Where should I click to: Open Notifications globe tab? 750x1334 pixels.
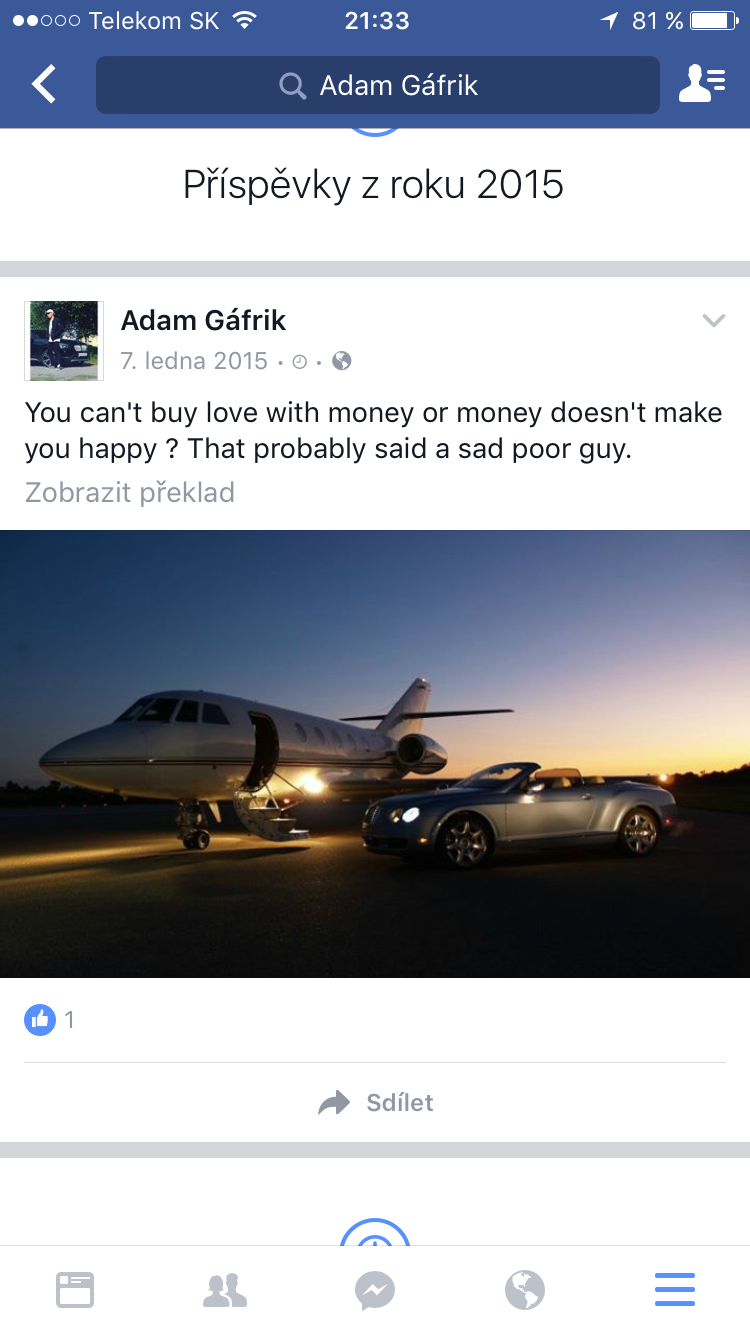525,1290
